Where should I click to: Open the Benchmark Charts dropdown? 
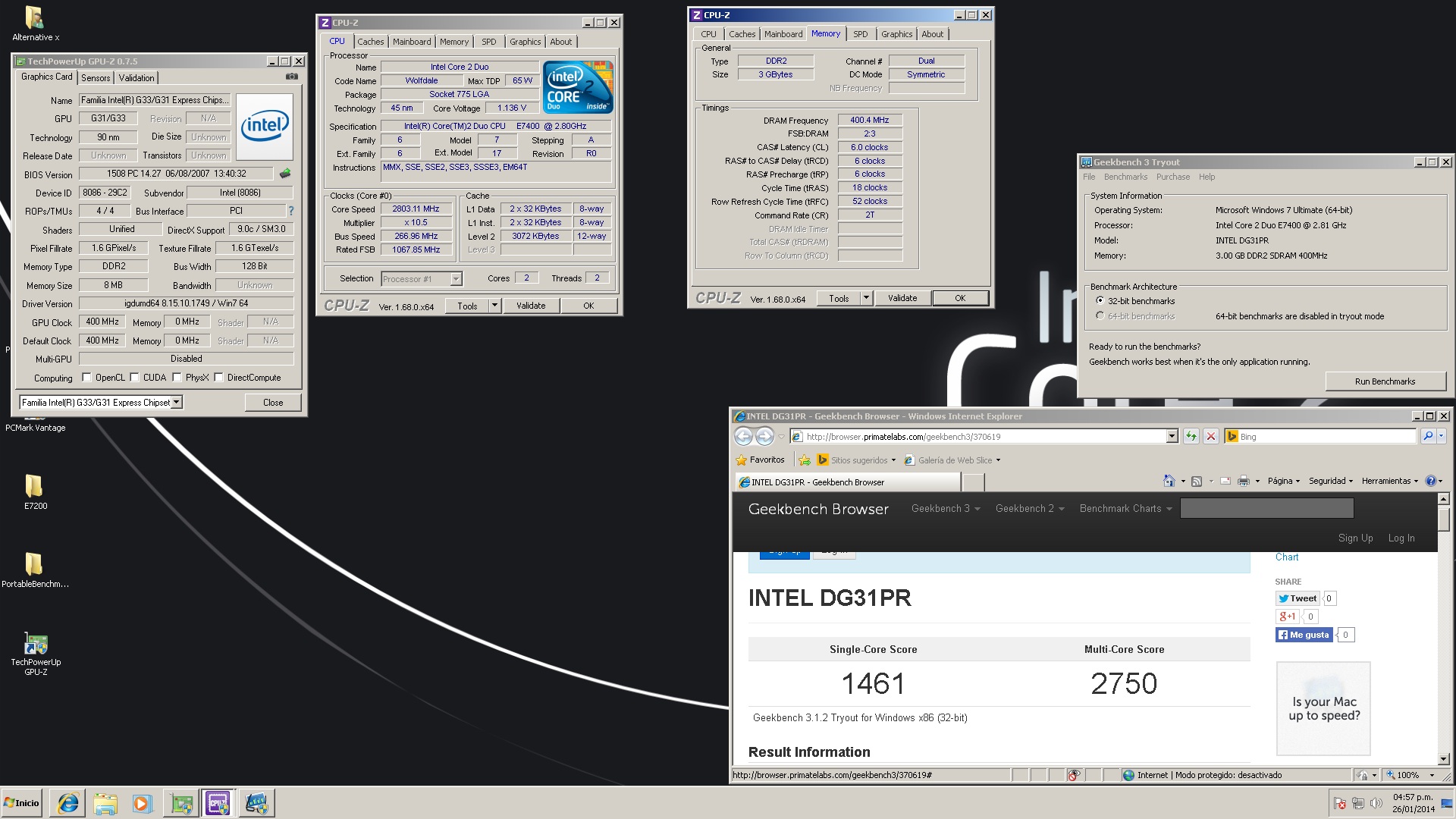[1126, 509]
